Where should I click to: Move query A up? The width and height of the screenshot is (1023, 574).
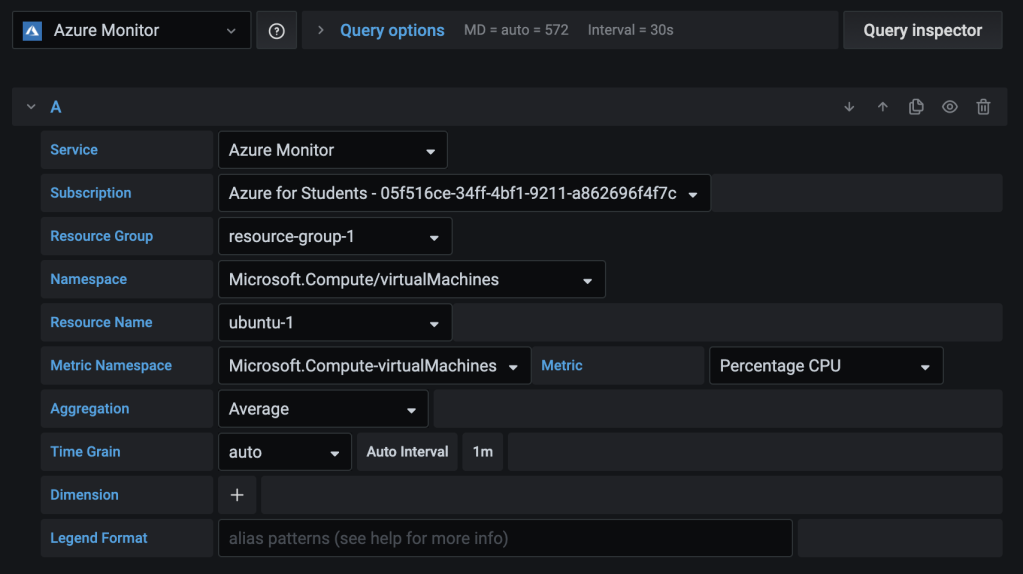pyautogui.click(x=883, y=106)
